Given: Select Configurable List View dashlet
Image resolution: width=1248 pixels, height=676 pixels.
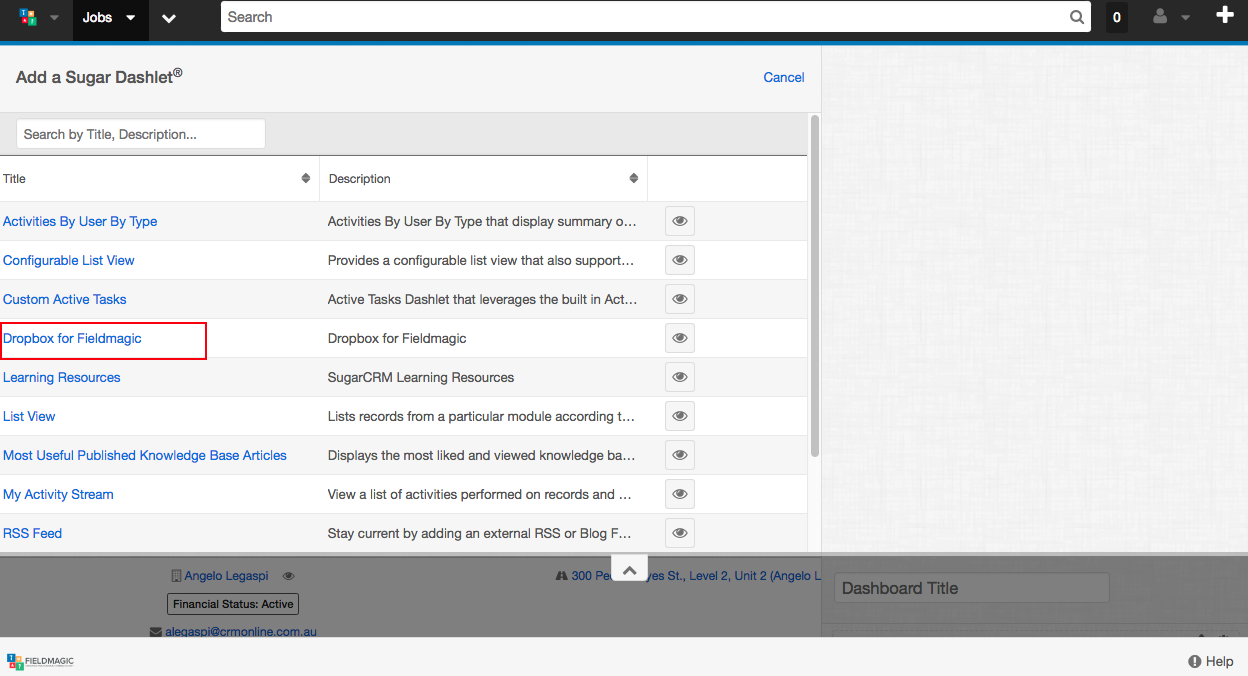Looking at the screenshot, I should tap(69, 260).
